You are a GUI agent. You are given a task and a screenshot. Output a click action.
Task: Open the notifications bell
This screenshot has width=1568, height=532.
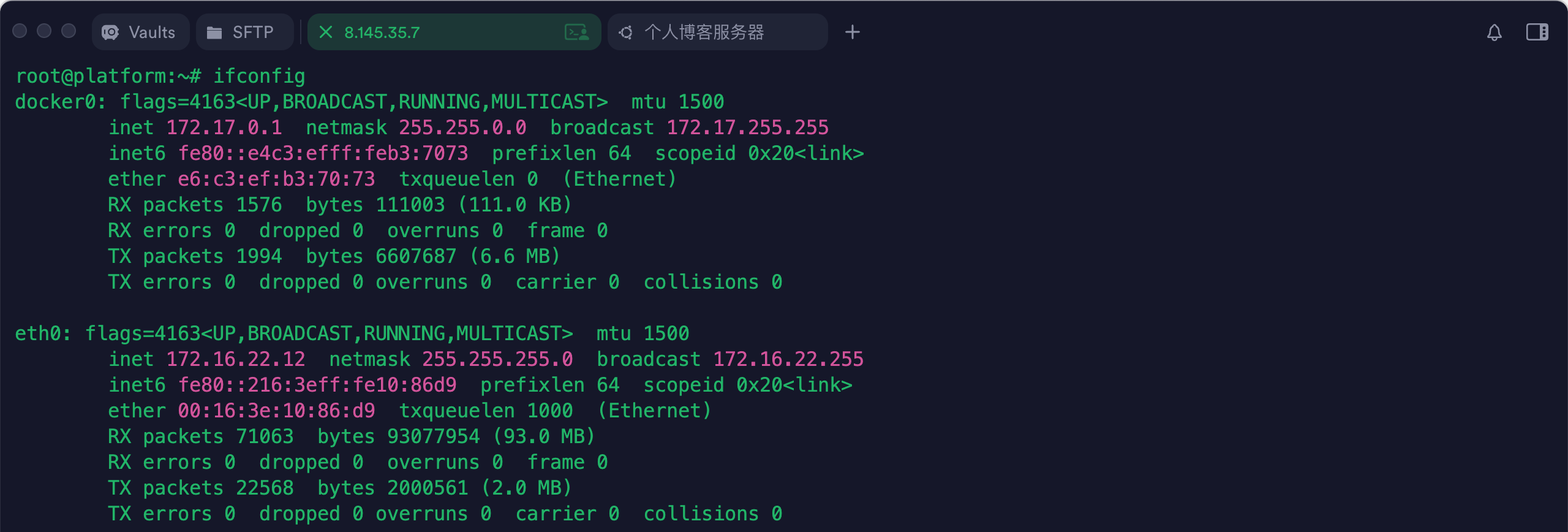[x=1494, y=32]
